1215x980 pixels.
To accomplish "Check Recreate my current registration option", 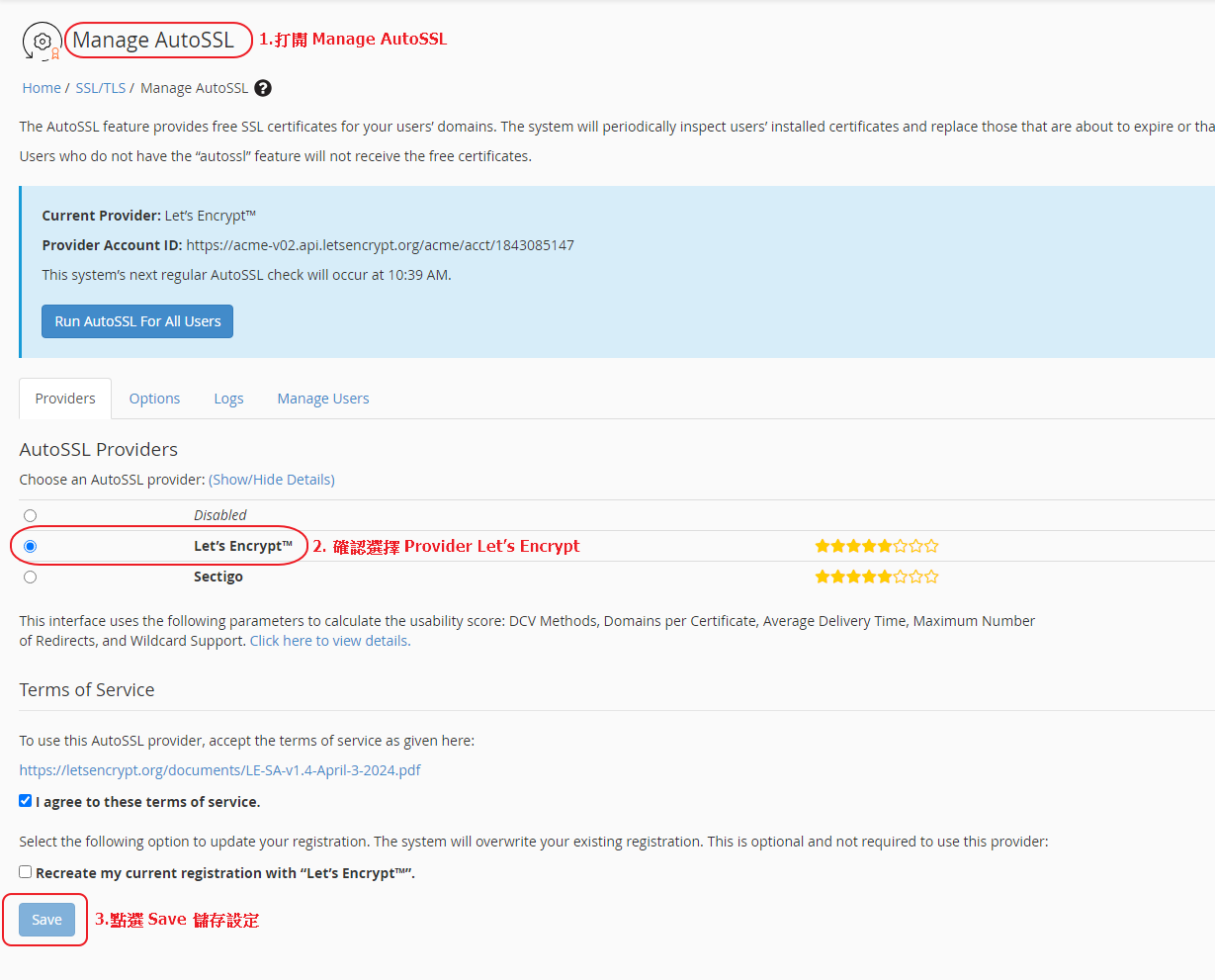I will pos(26,872).
